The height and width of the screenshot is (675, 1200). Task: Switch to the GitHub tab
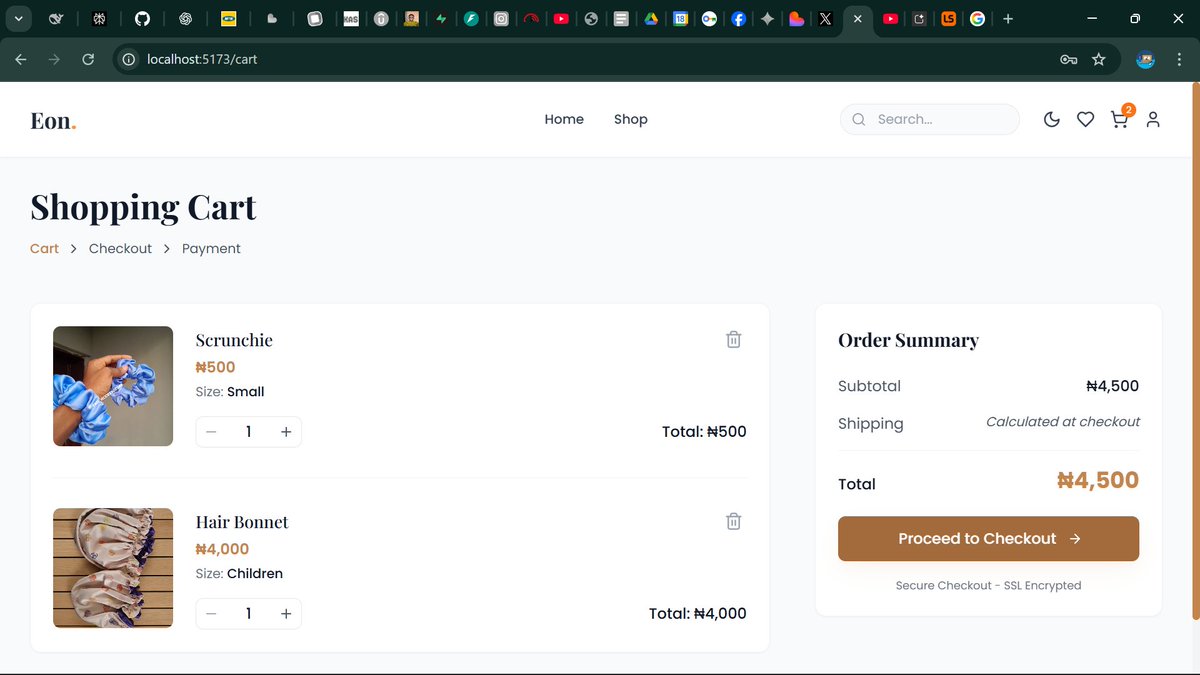(x=142, y=18)
